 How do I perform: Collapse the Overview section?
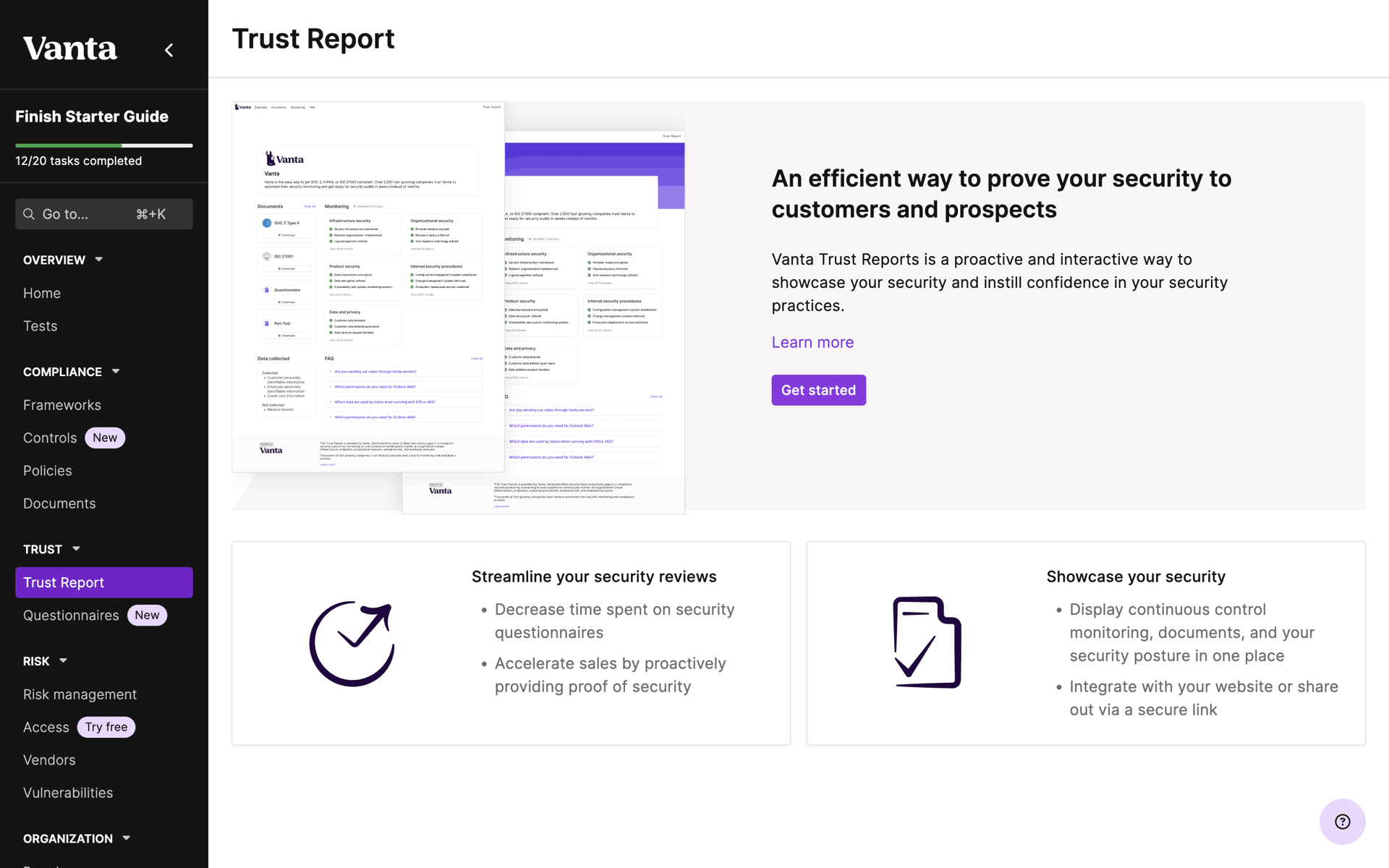coord(99,260)
